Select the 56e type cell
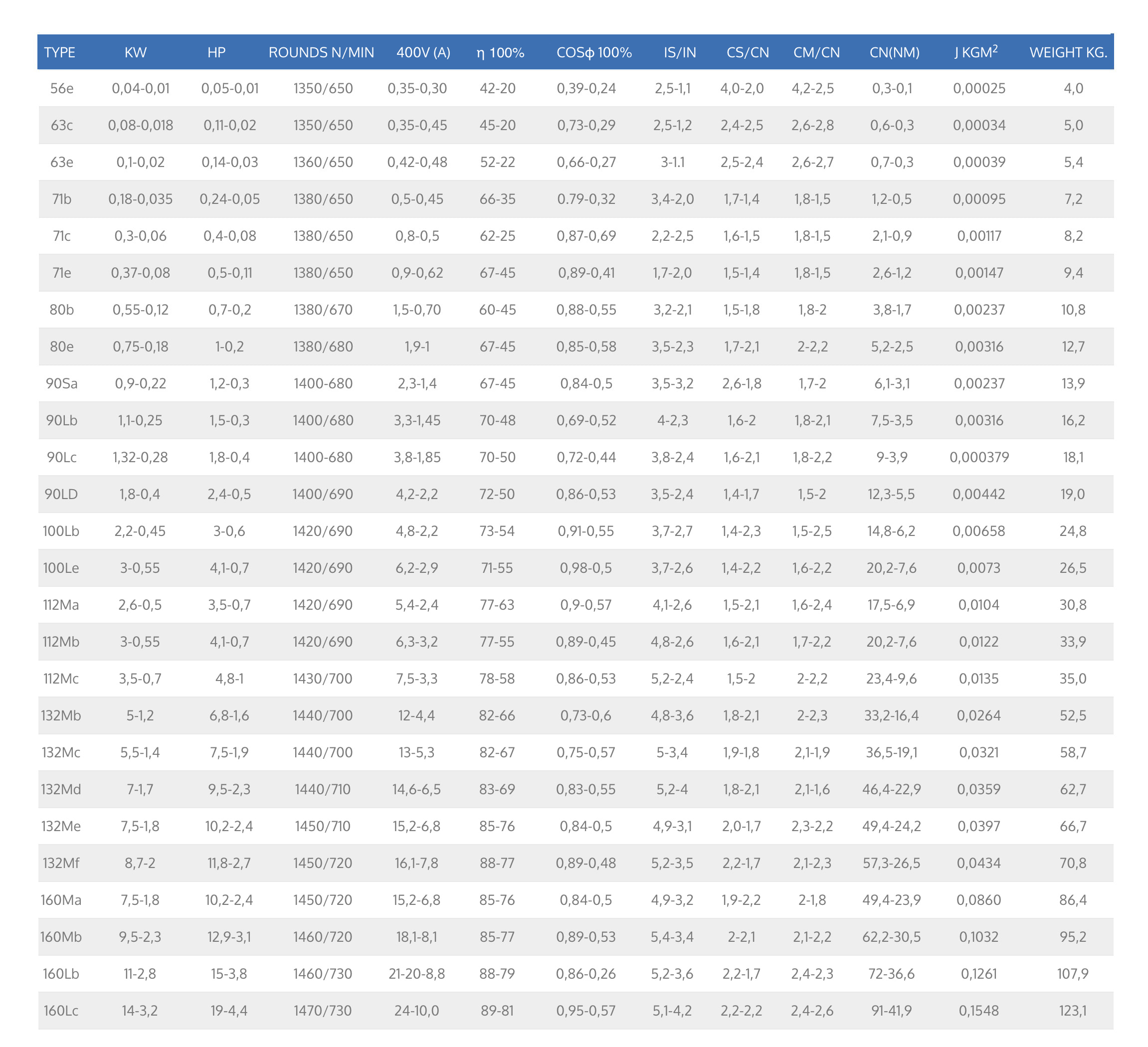Screen dimensions: 1148x1047 (61, 88)
